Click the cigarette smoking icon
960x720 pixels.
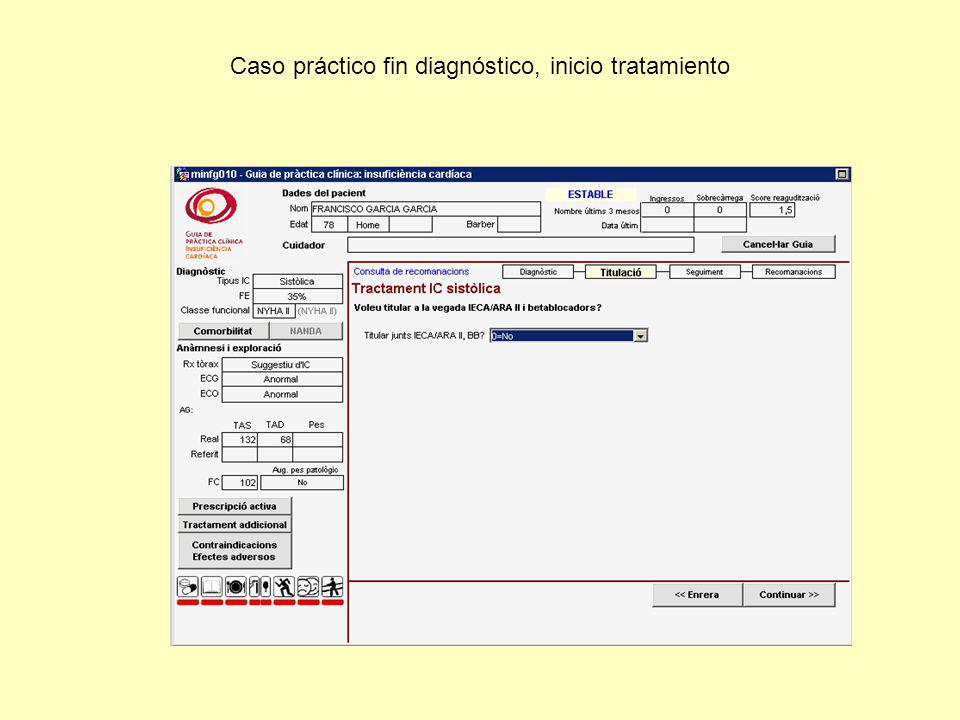(x=254, y=587)
